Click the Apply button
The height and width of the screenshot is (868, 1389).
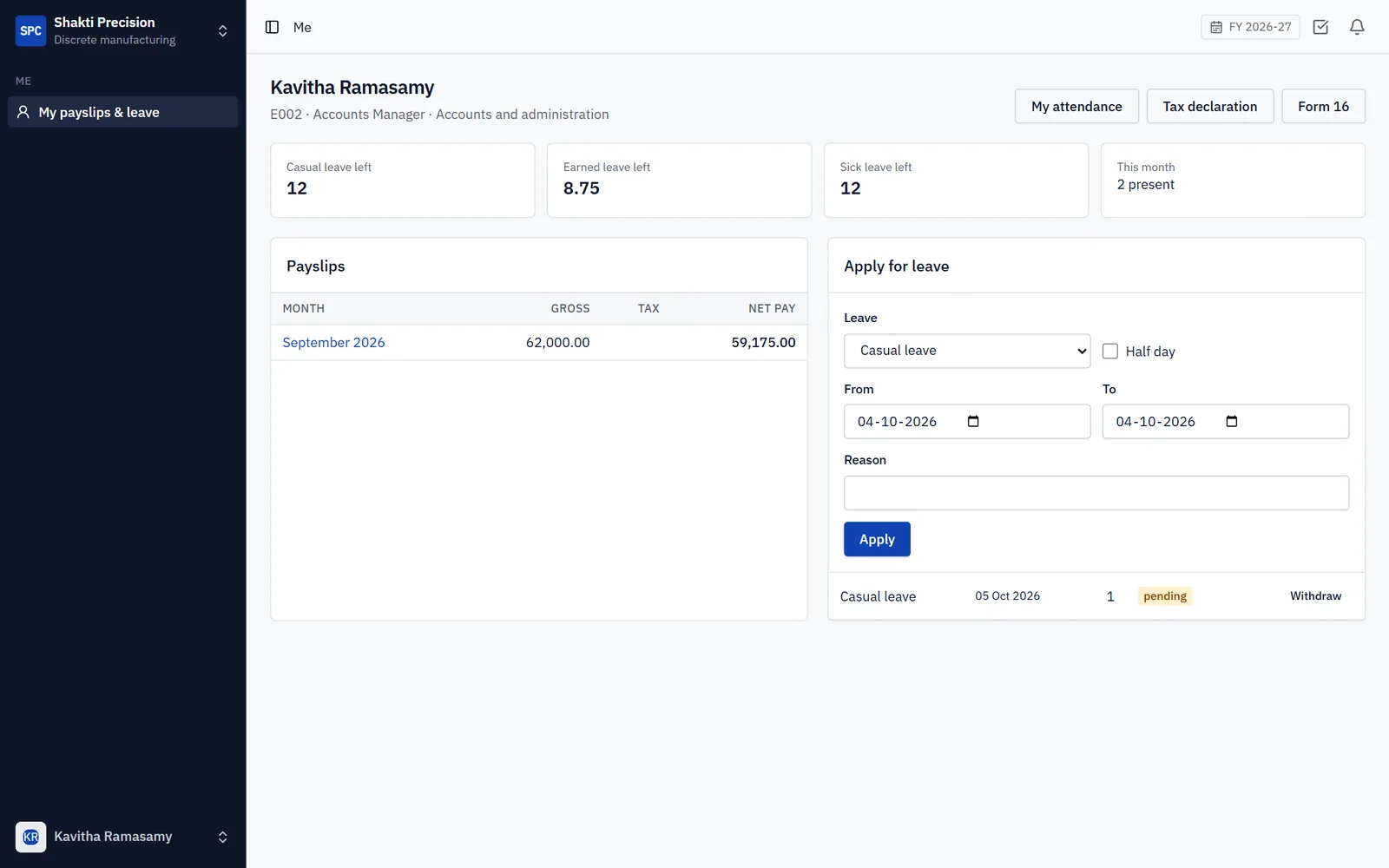[x=877, y=539]
